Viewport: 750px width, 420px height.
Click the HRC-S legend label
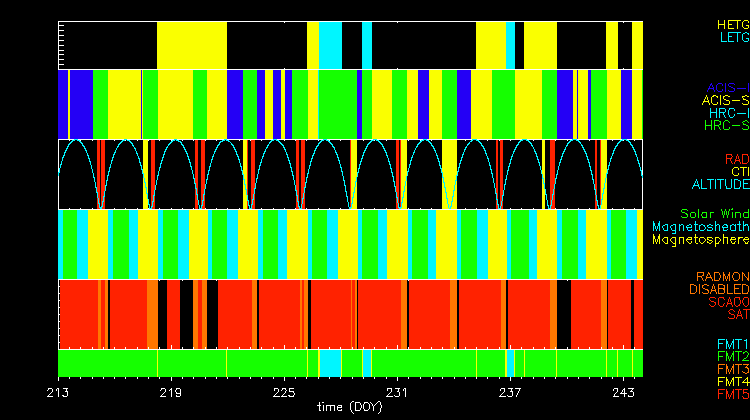click(x=726, y=126)
